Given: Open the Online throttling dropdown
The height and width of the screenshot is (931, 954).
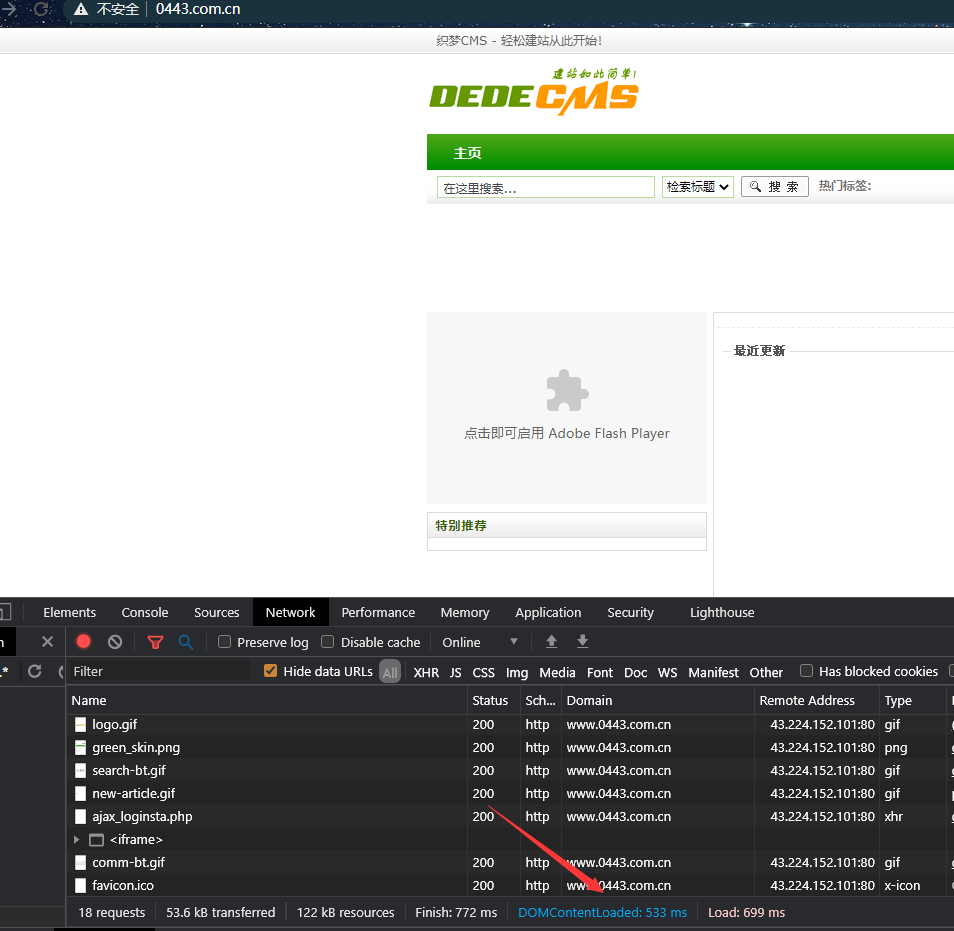Looking at the screenshot, I should click(480, 642).
